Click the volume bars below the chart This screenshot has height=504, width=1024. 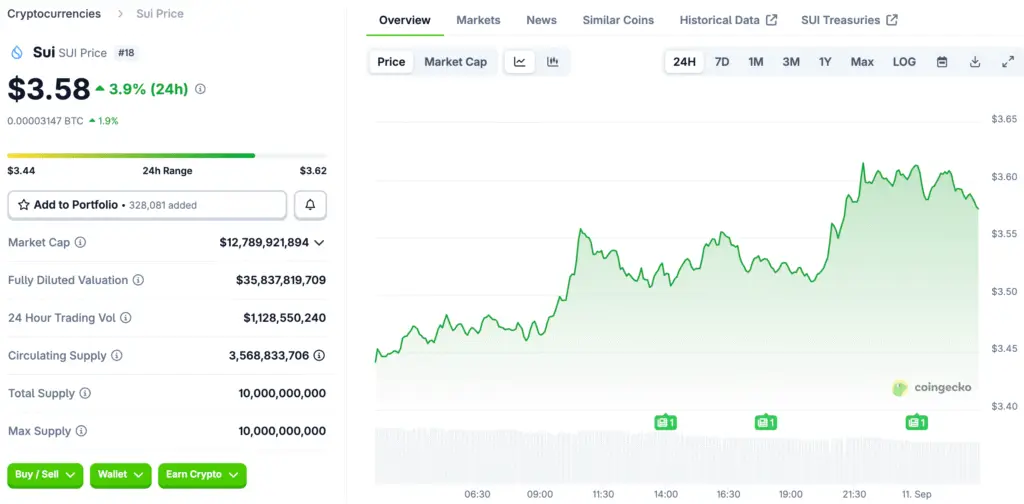point(677,457)
